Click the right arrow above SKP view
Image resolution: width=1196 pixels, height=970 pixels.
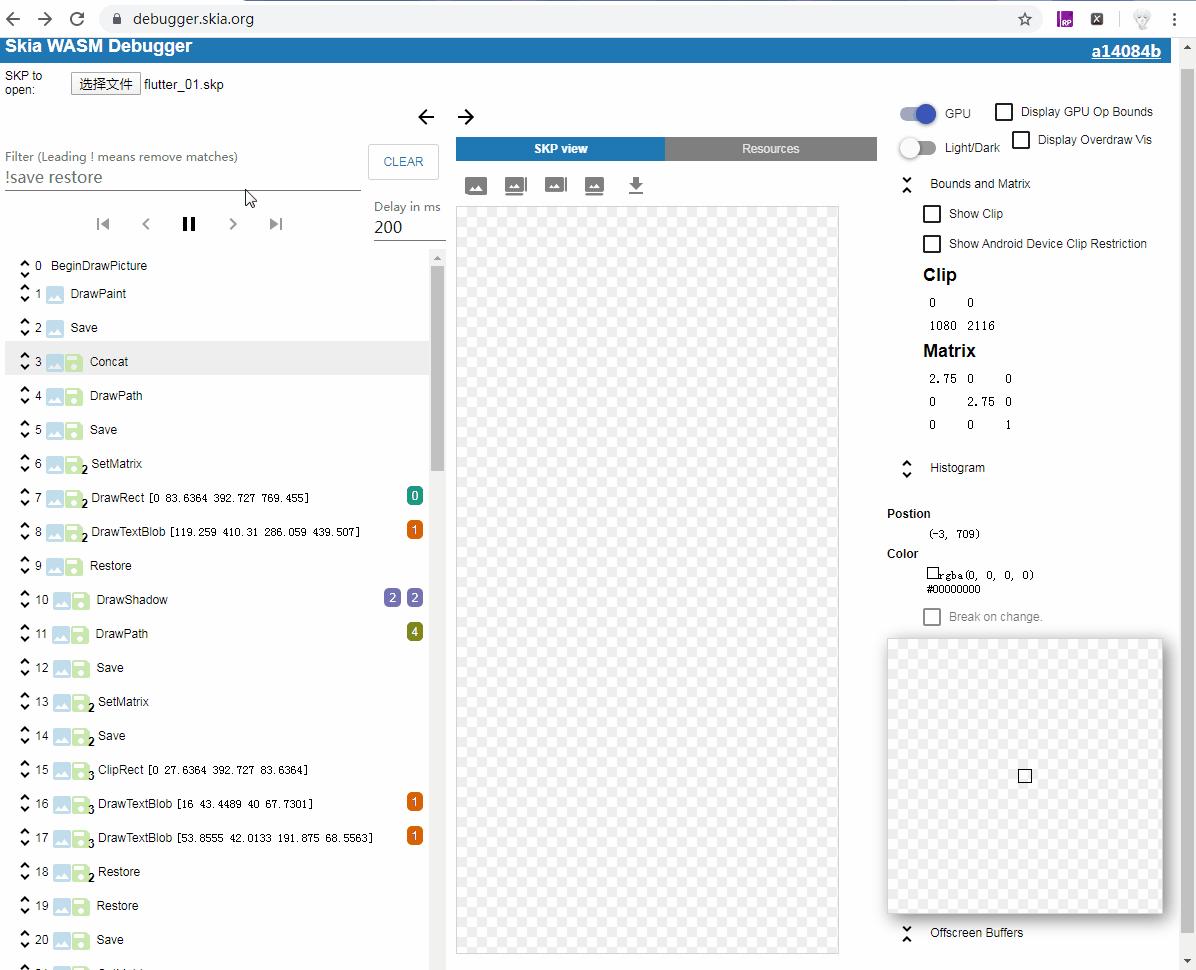tap(465, 117)
